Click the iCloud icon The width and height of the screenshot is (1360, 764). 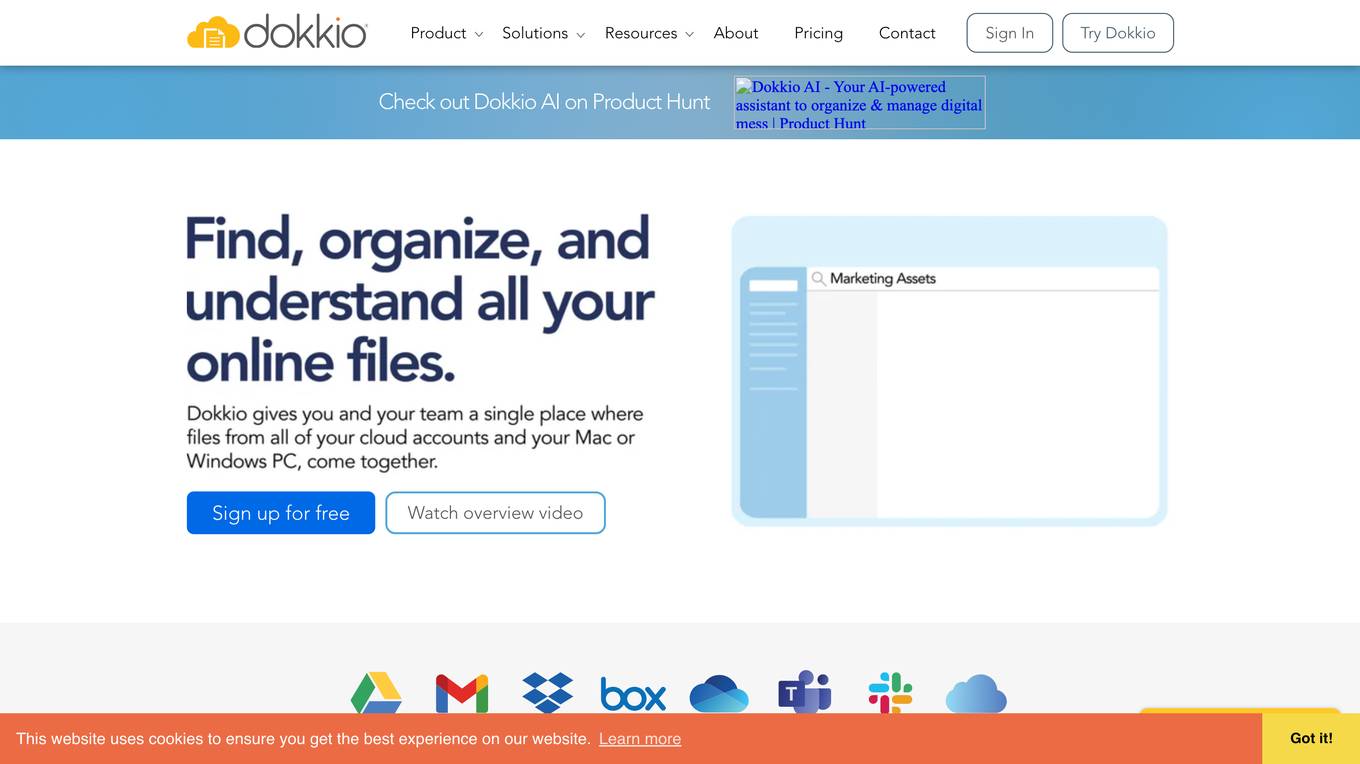click(976, 693)
